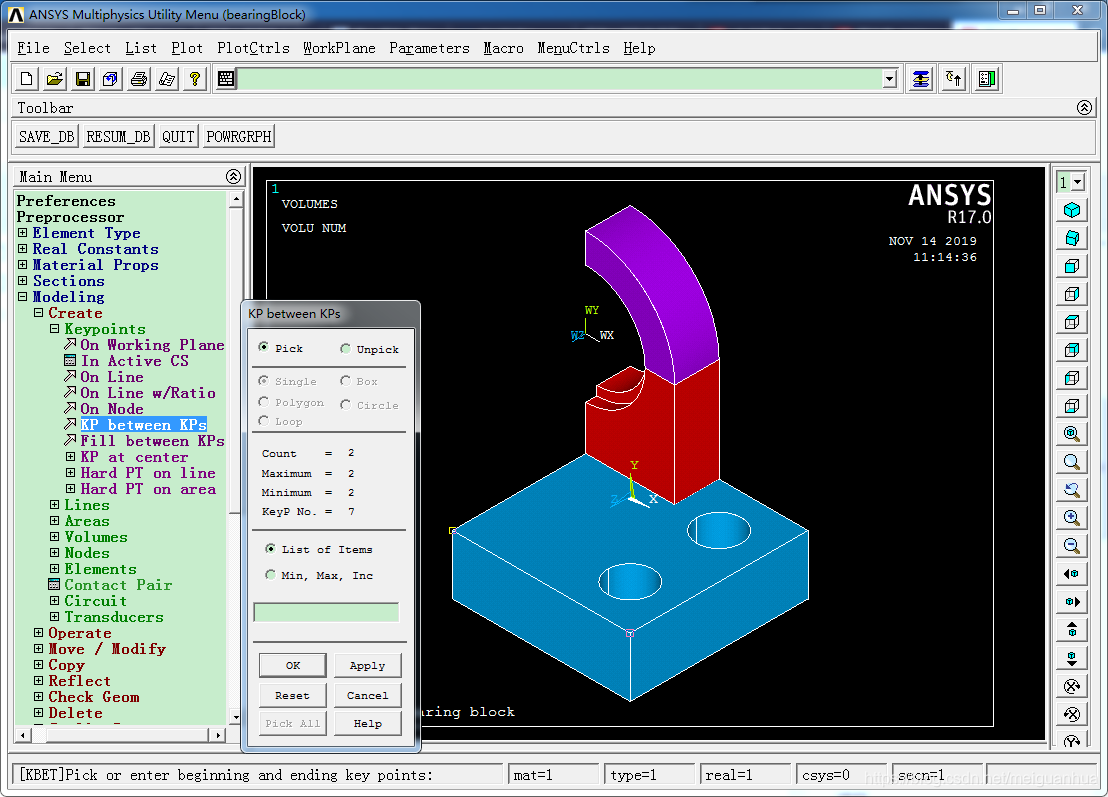Collapse the Main Menu panel chevron

pos(233,177)
